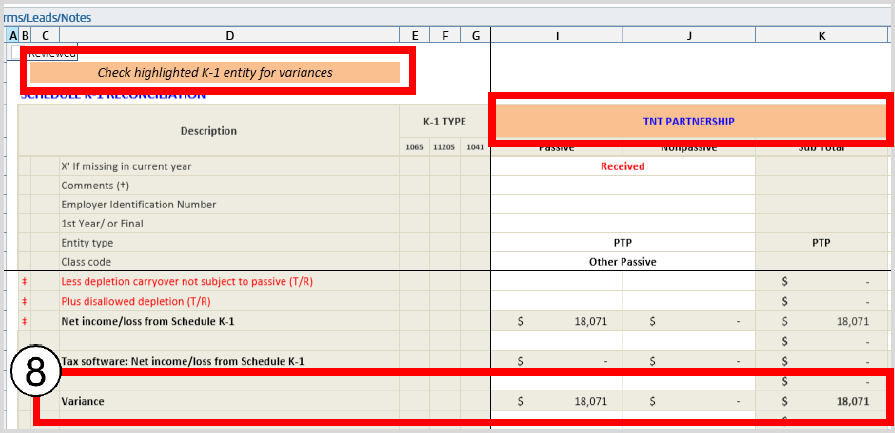Click the 'Variance' row label
This screenshot has width=895, height=433.
[83, 401]
